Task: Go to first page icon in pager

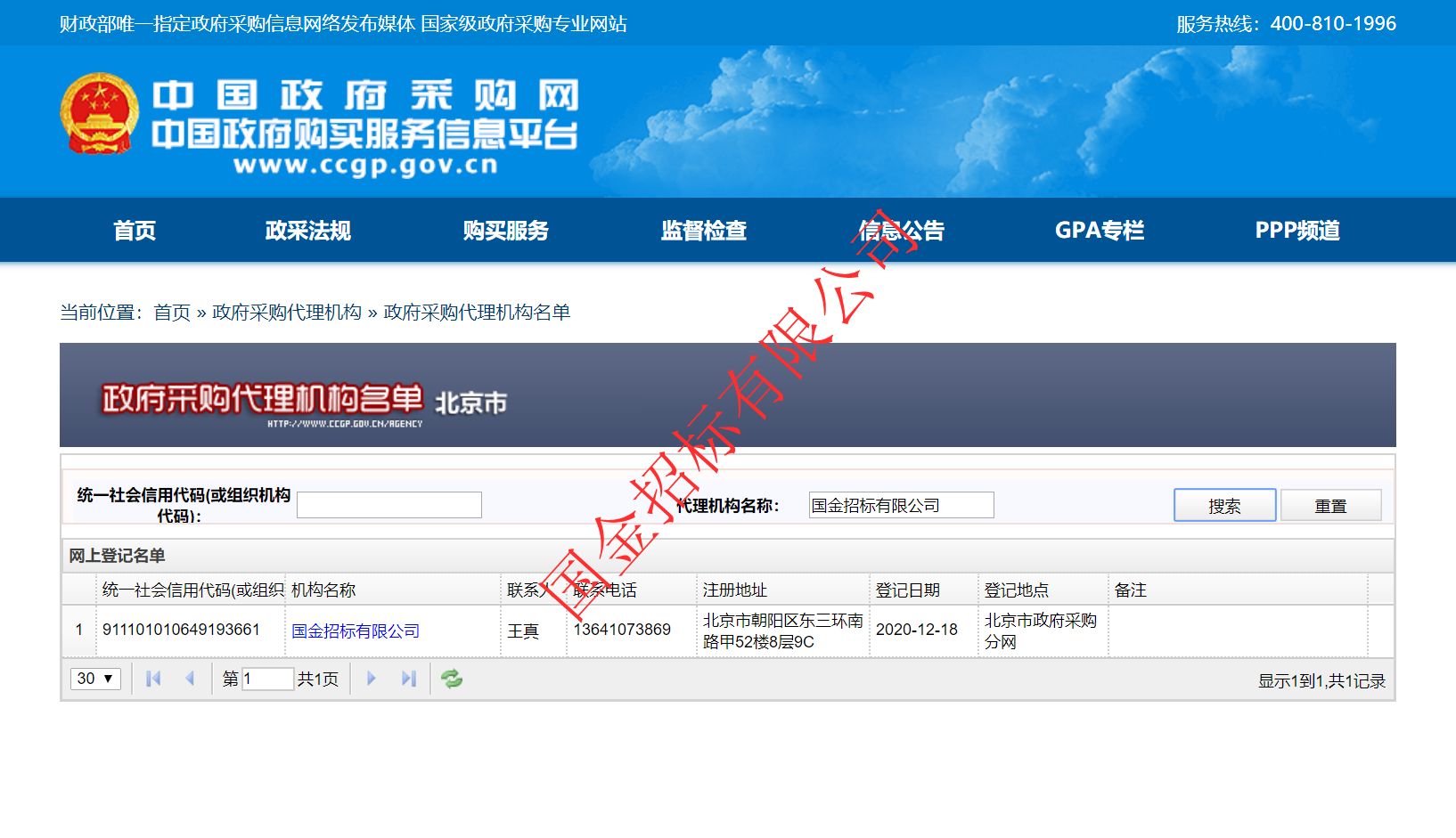Action: 153,679
